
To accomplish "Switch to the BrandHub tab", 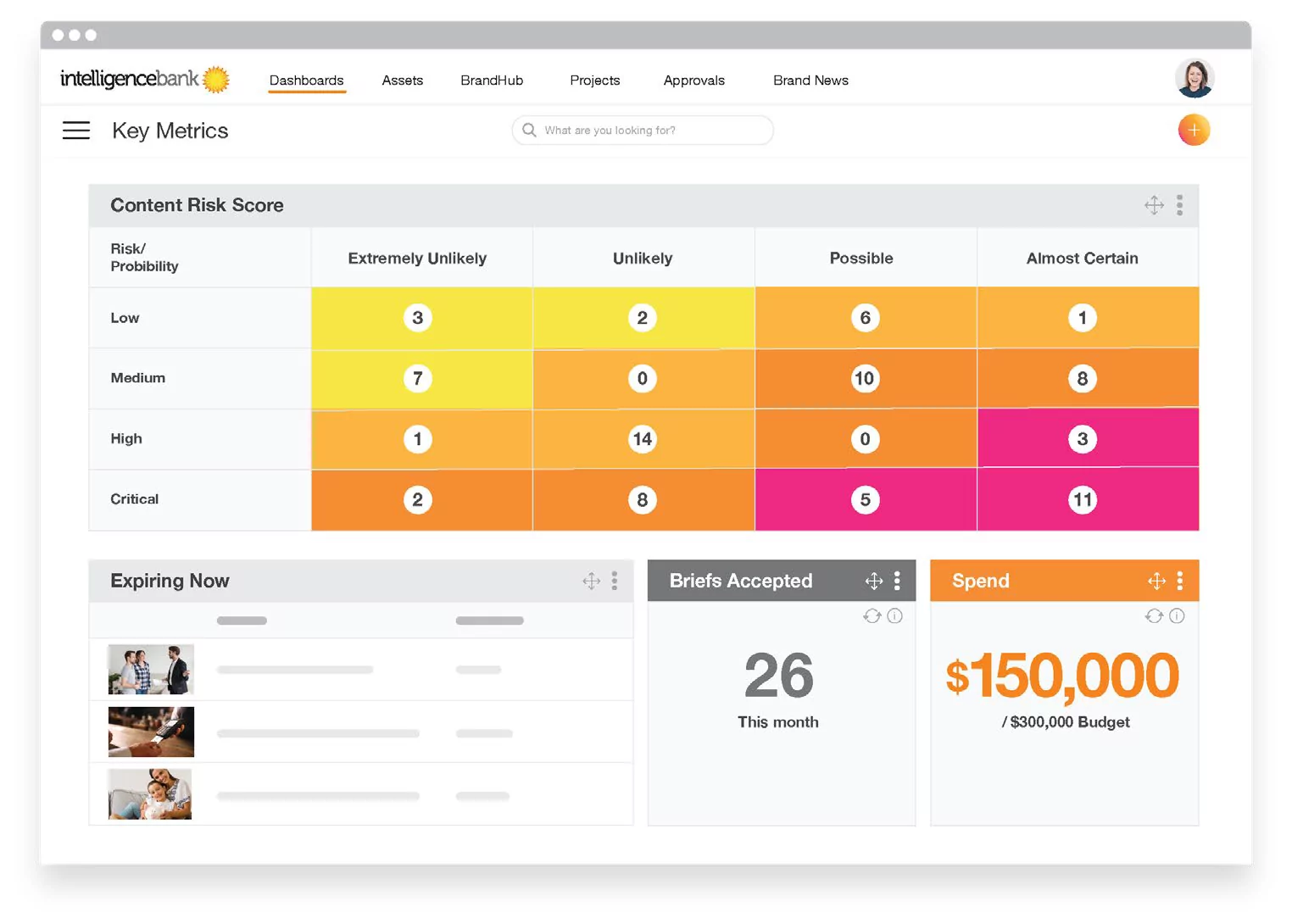I will 492,81.
